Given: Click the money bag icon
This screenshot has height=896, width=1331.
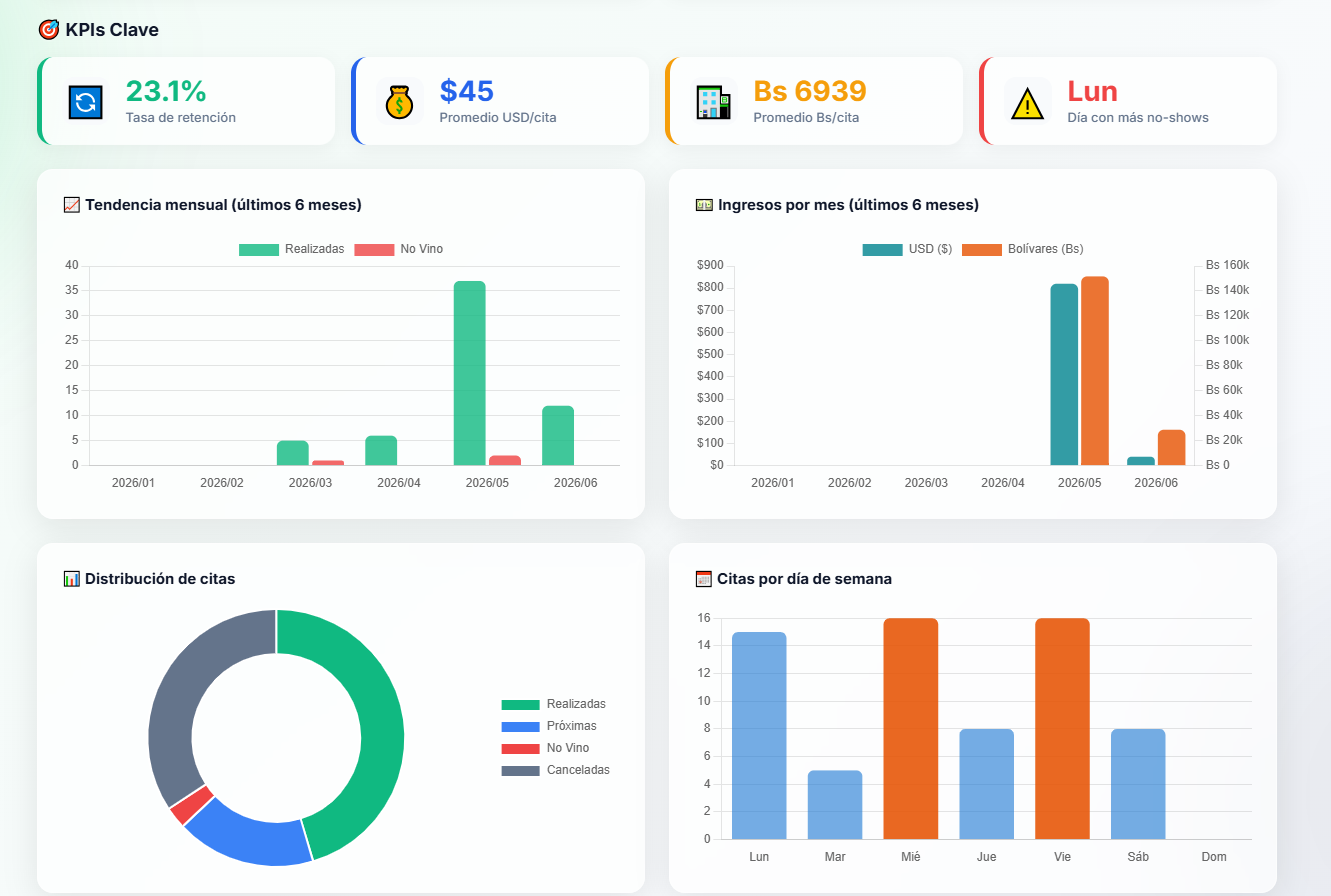Looking at the screenshot, I should click(x=400, y=102).
